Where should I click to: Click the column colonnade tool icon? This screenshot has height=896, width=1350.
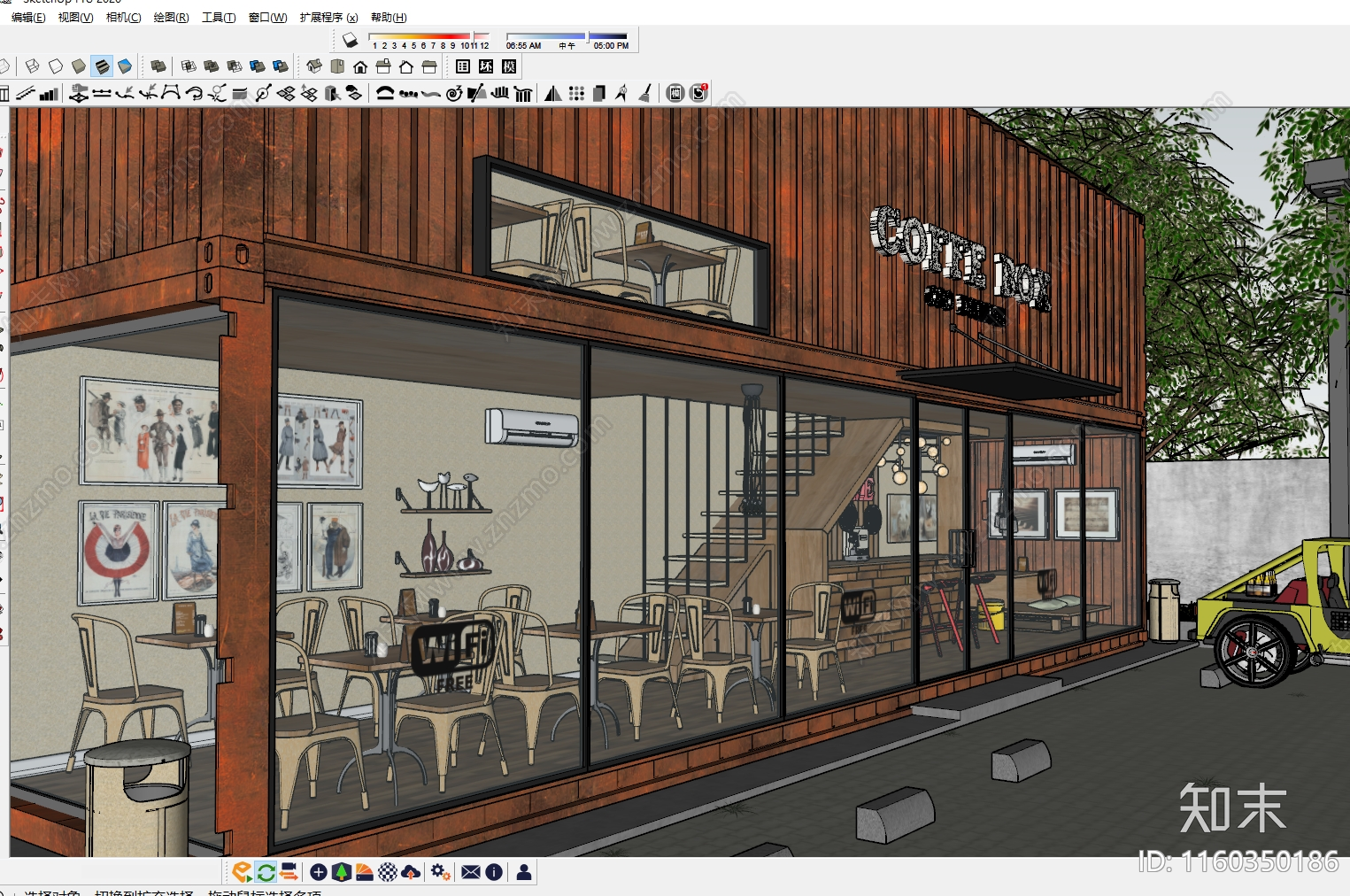point(523,93)
